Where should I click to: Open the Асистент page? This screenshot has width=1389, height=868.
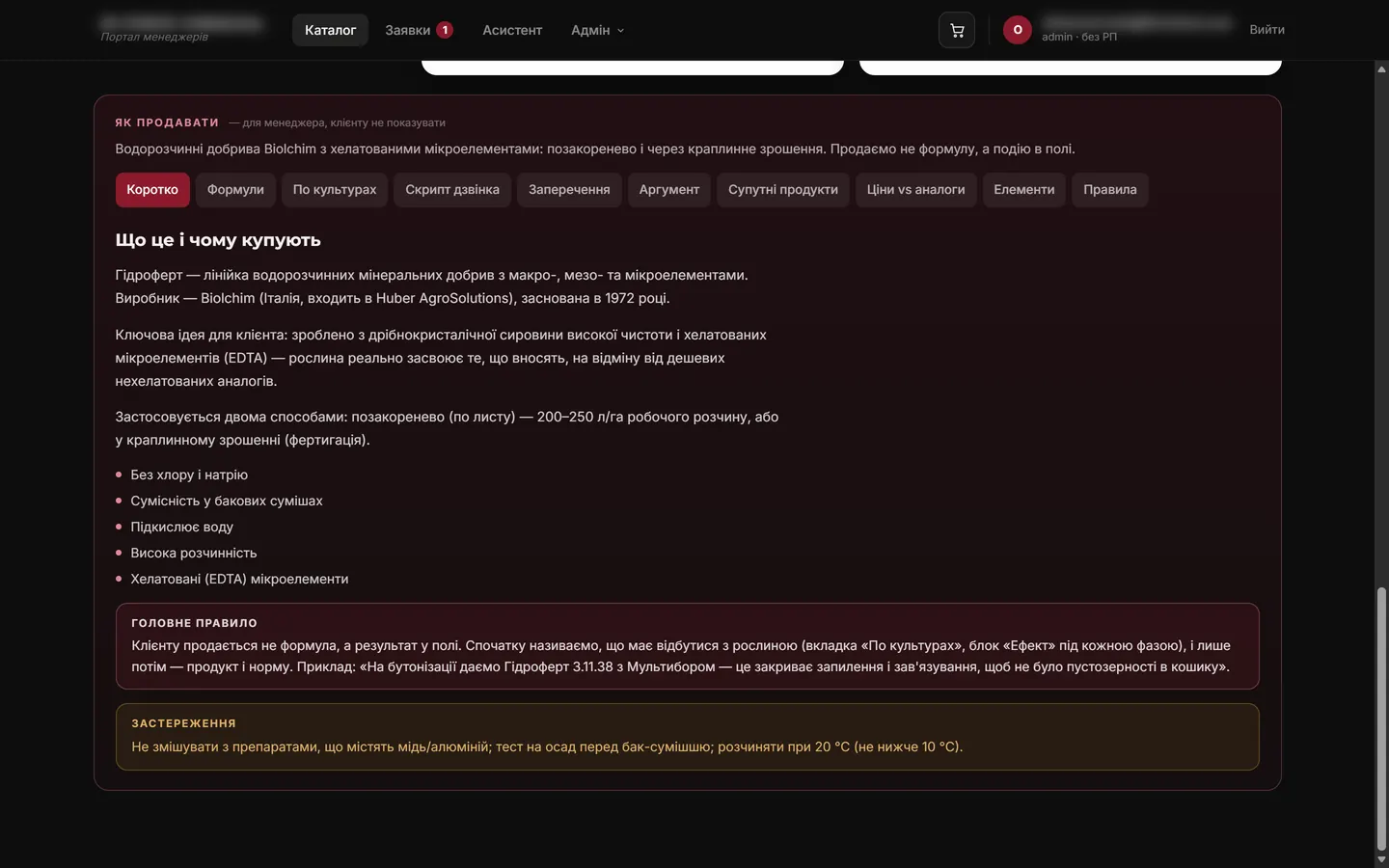tap(512, 30)
